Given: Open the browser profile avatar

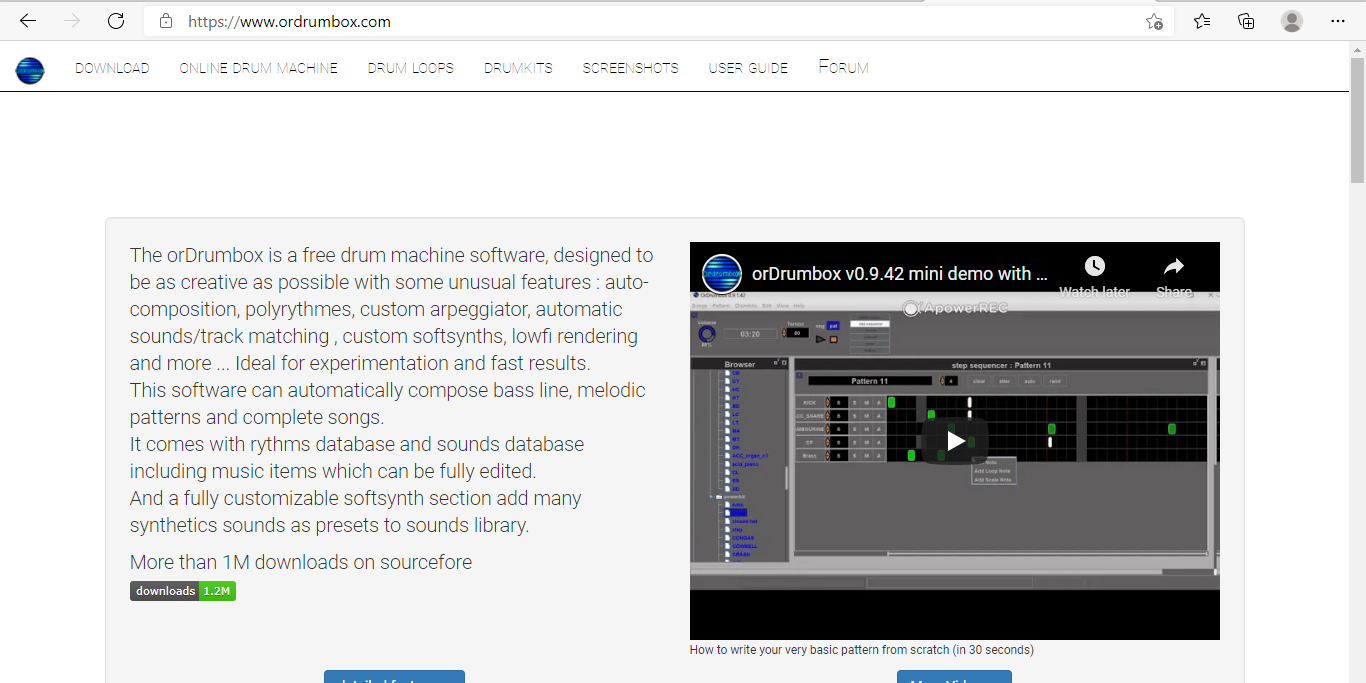Looking at the screenshot, I should (1292, 21).
